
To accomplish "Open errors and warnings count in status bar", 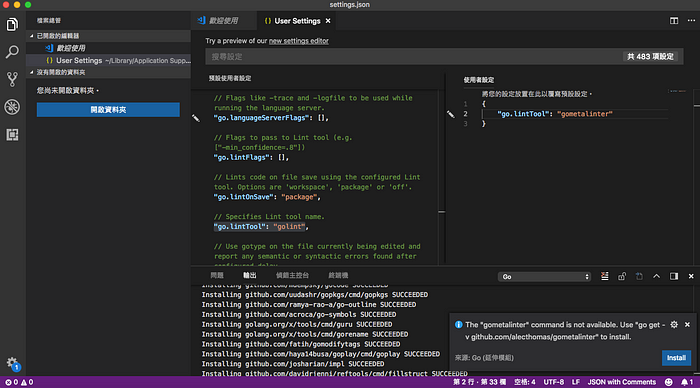I will [19, 382].
